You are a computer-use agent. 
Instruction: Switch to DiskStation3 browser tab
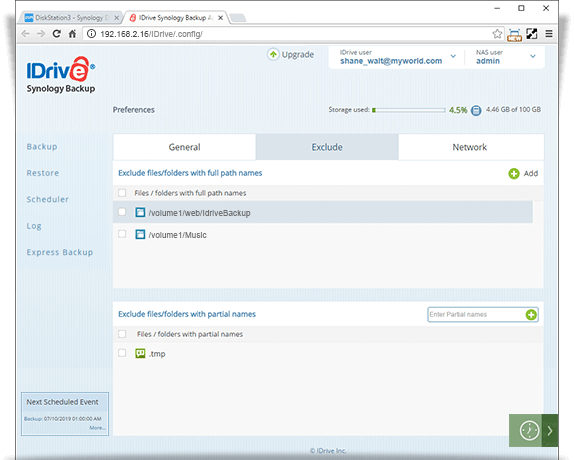(71, 18)
